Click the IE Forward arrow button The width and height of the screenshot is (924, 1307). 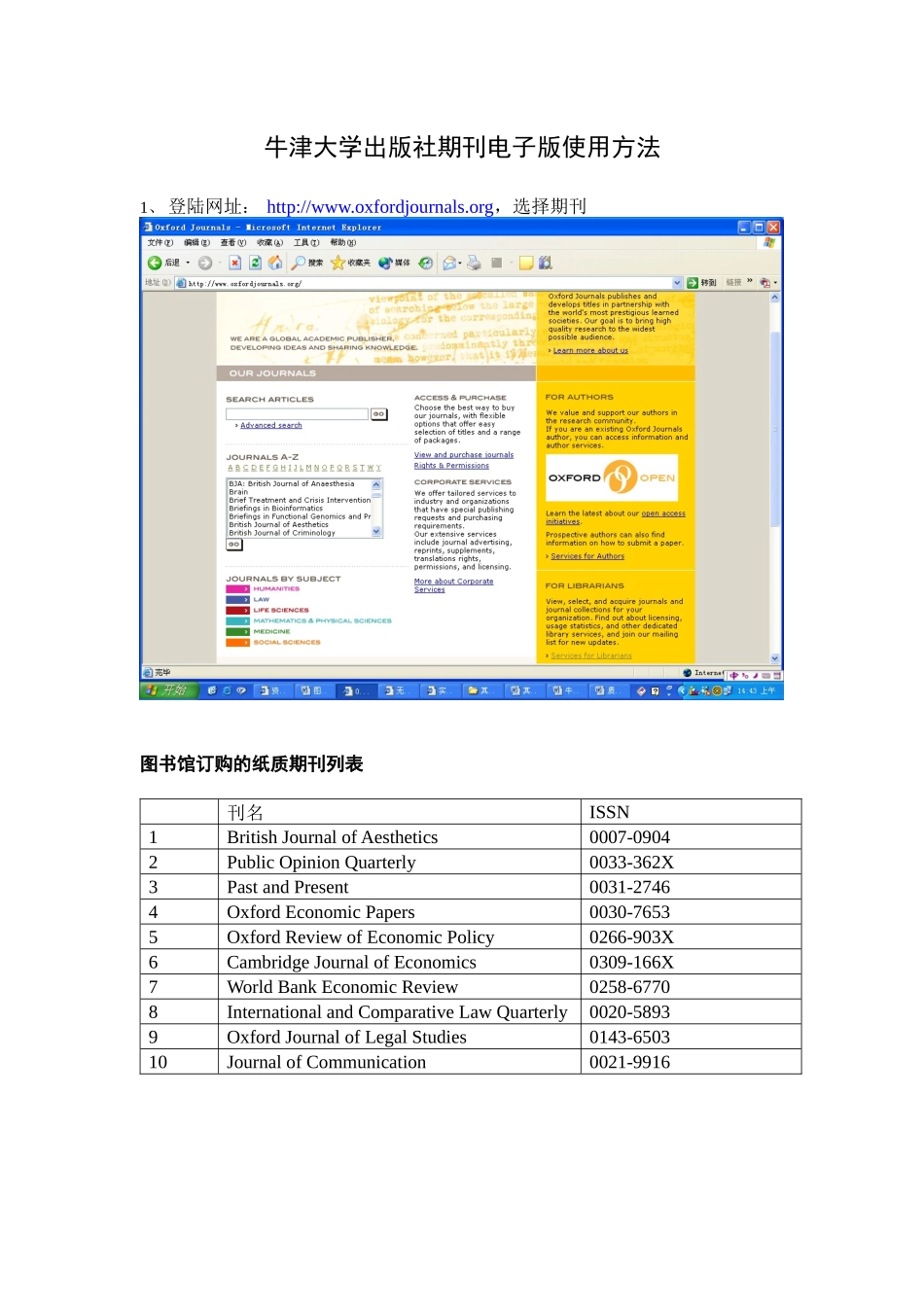click(x=204, y=263)
